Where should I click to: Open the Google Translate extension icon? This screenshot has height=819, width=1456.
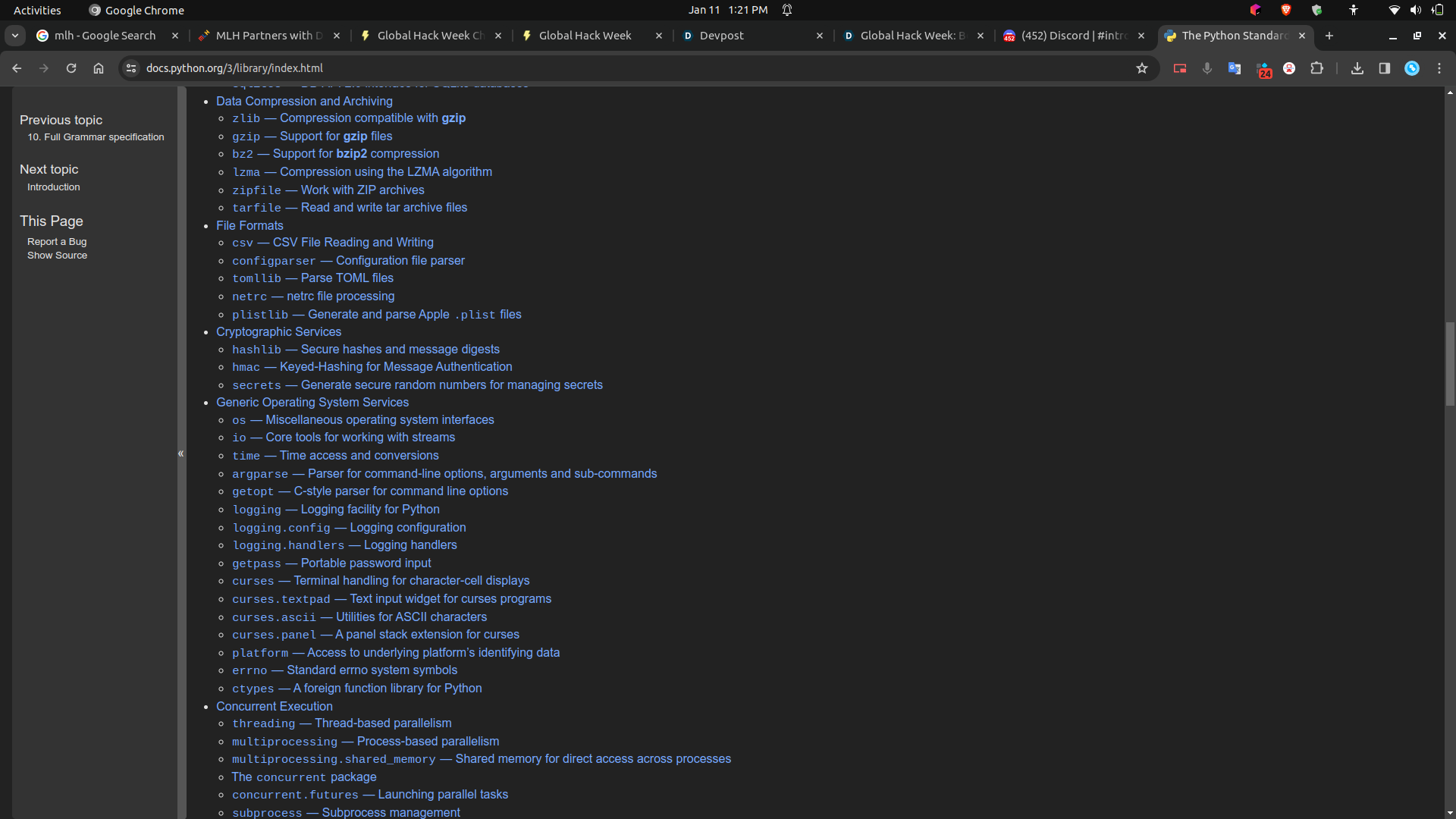pos(1235,68)
